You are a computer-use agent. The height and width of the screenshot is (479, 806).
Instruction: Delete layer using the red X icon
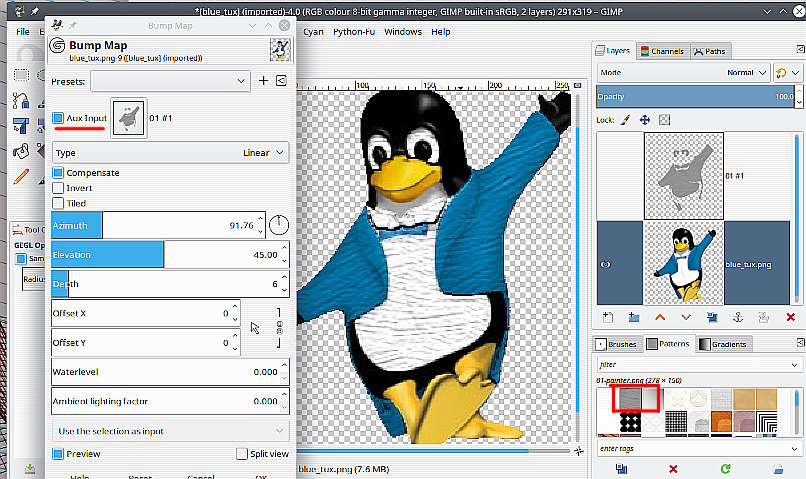pyautogui.click(x=788, y=317)
